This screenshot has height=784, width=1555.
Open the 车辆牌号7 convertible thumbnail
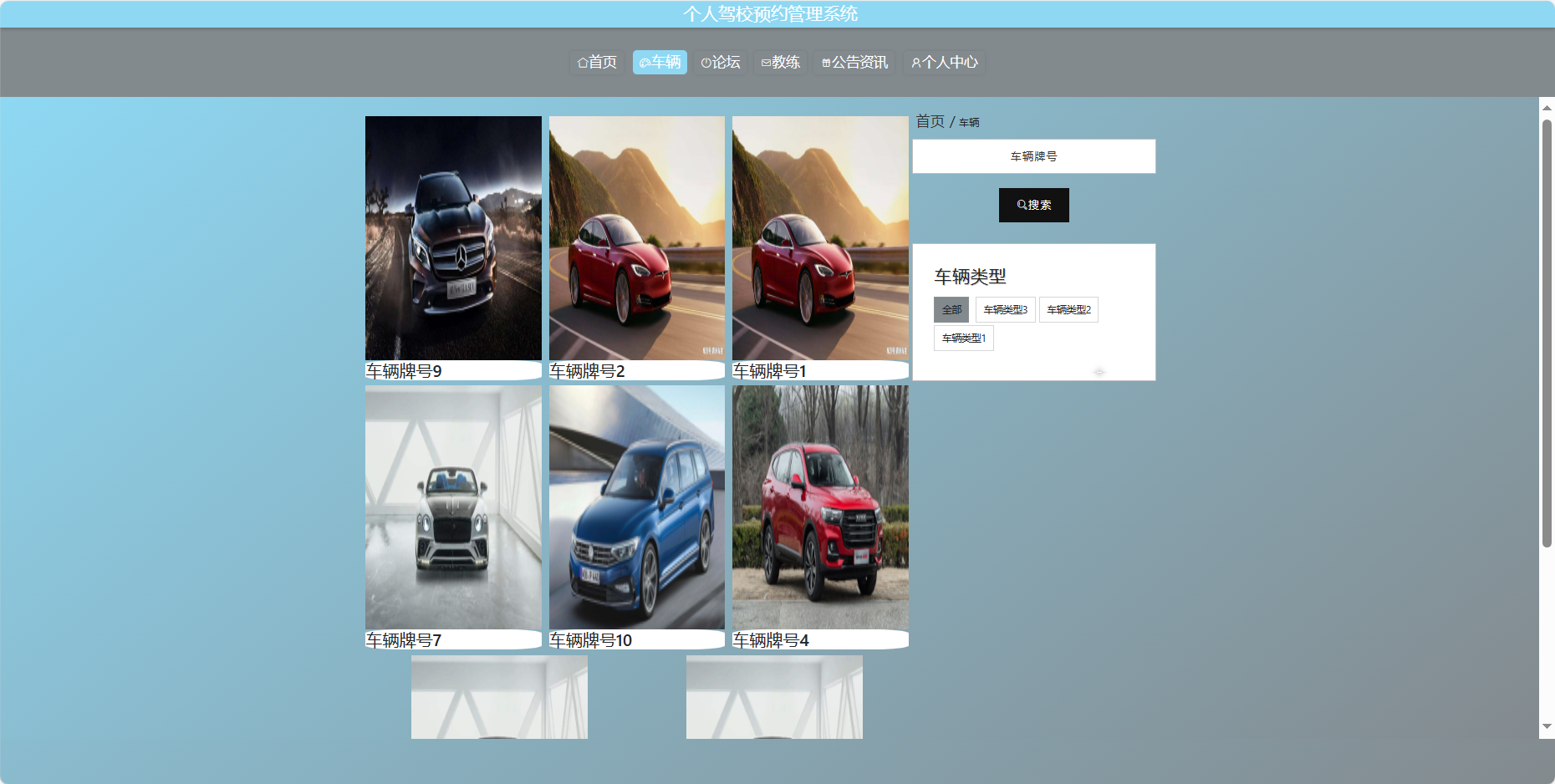click(x=453, y=507)
